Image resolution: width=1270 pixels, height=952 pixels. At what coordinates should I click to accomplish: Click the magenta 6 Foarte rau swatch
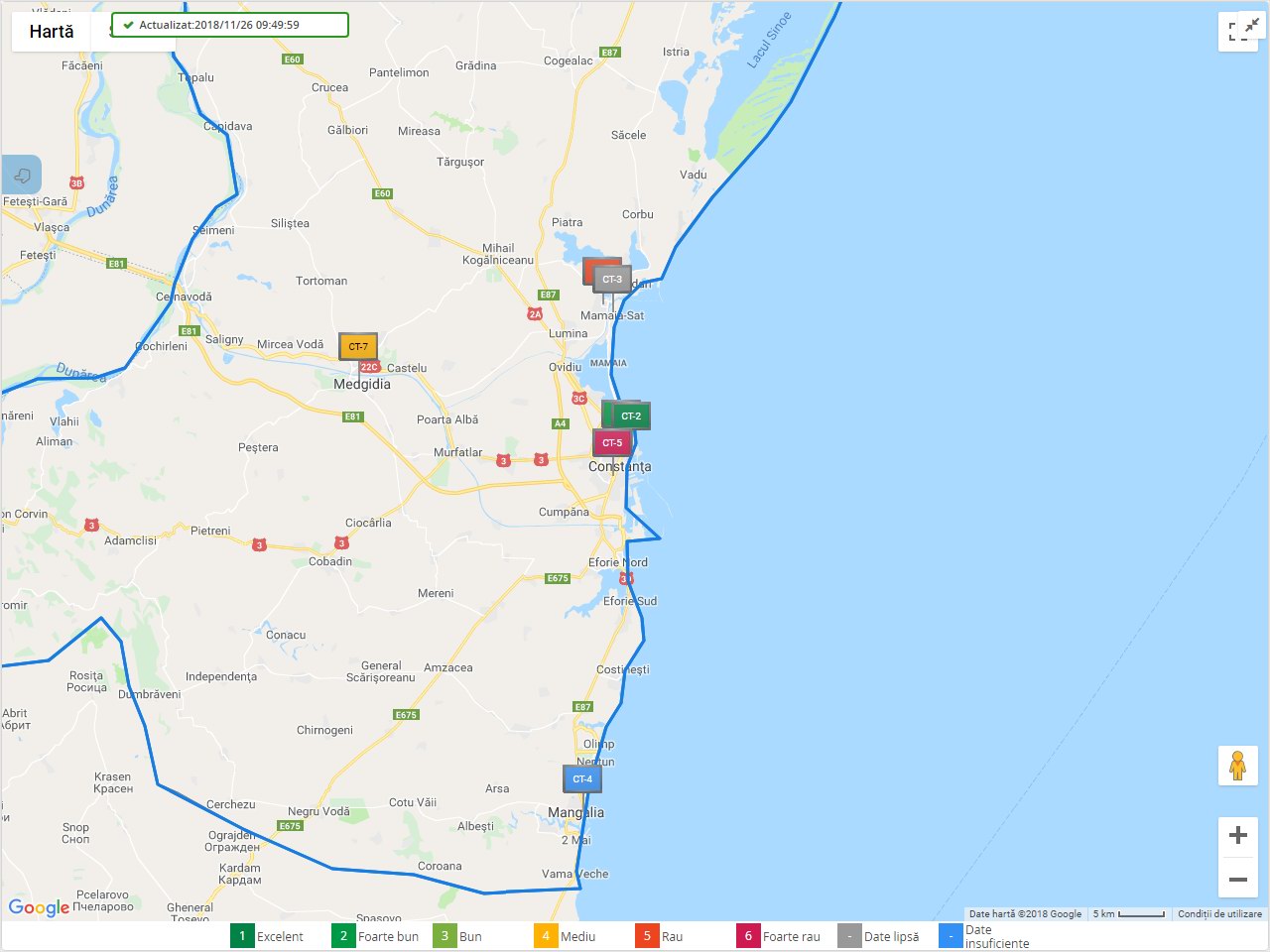(748, 936)
